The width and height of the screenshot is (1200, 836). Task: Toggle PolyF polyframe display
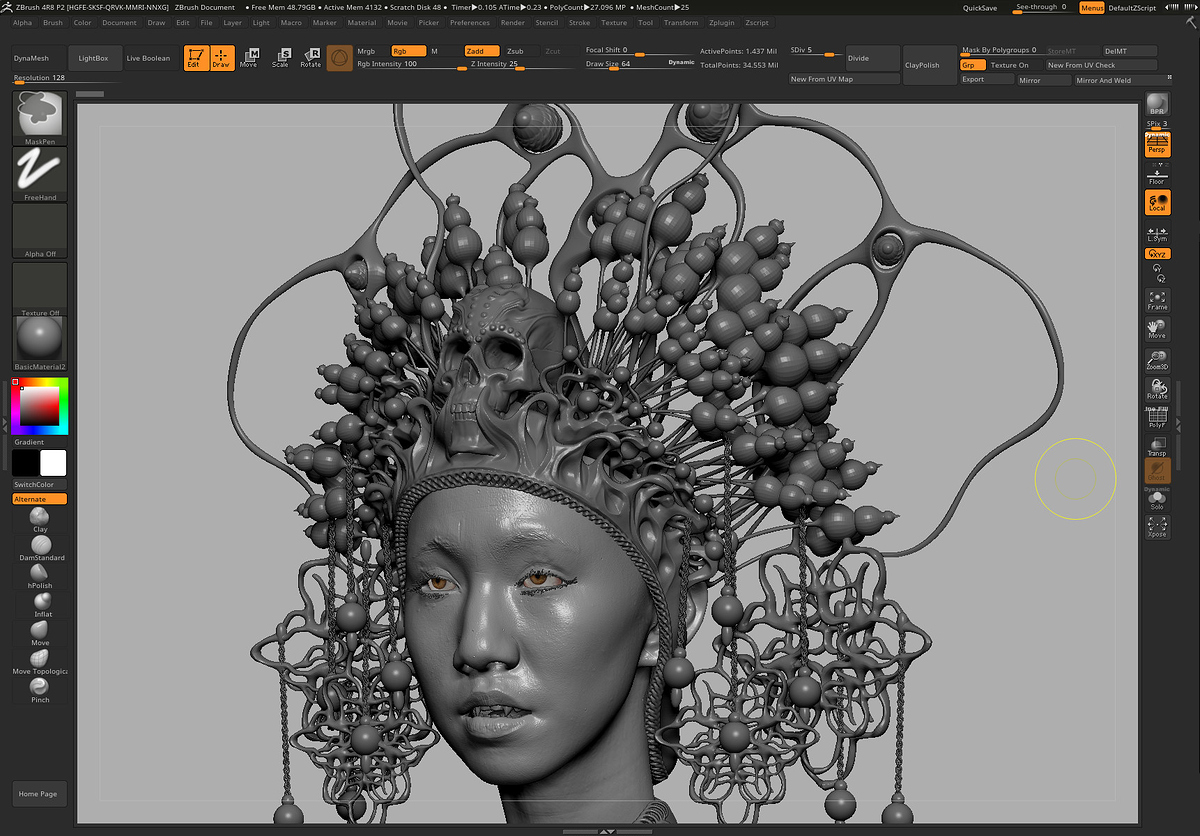(x=1157, y=419)
